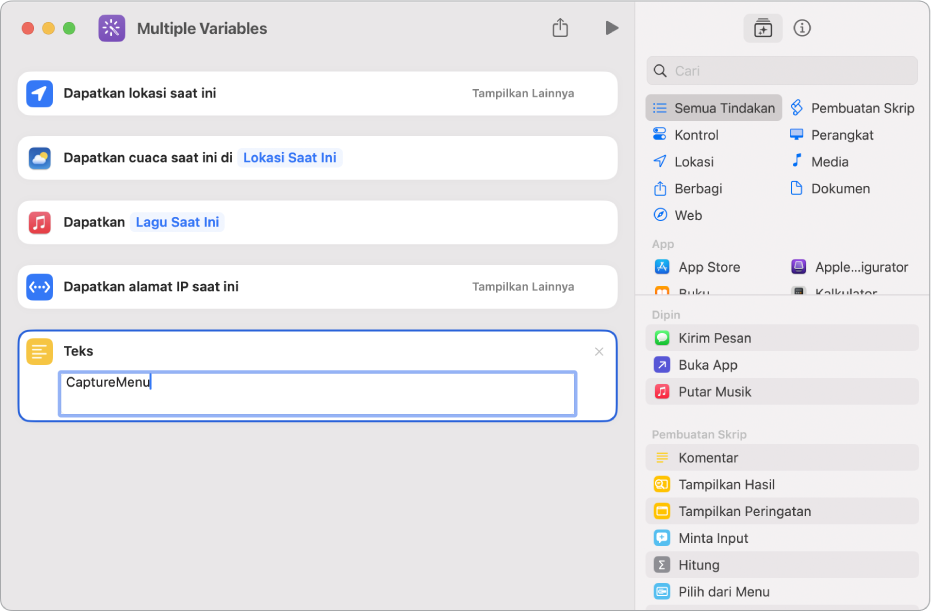Click the Cari search field
This screenshot has width=931, height=612.
point(782,71)
